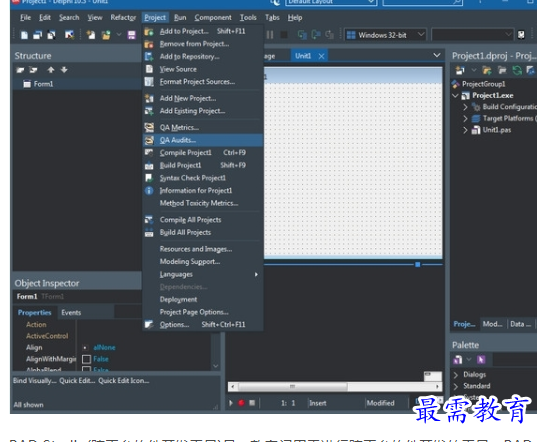Choose Add to Project... menu item
This screenshot has height=442, width=537.
click(203, 31)
